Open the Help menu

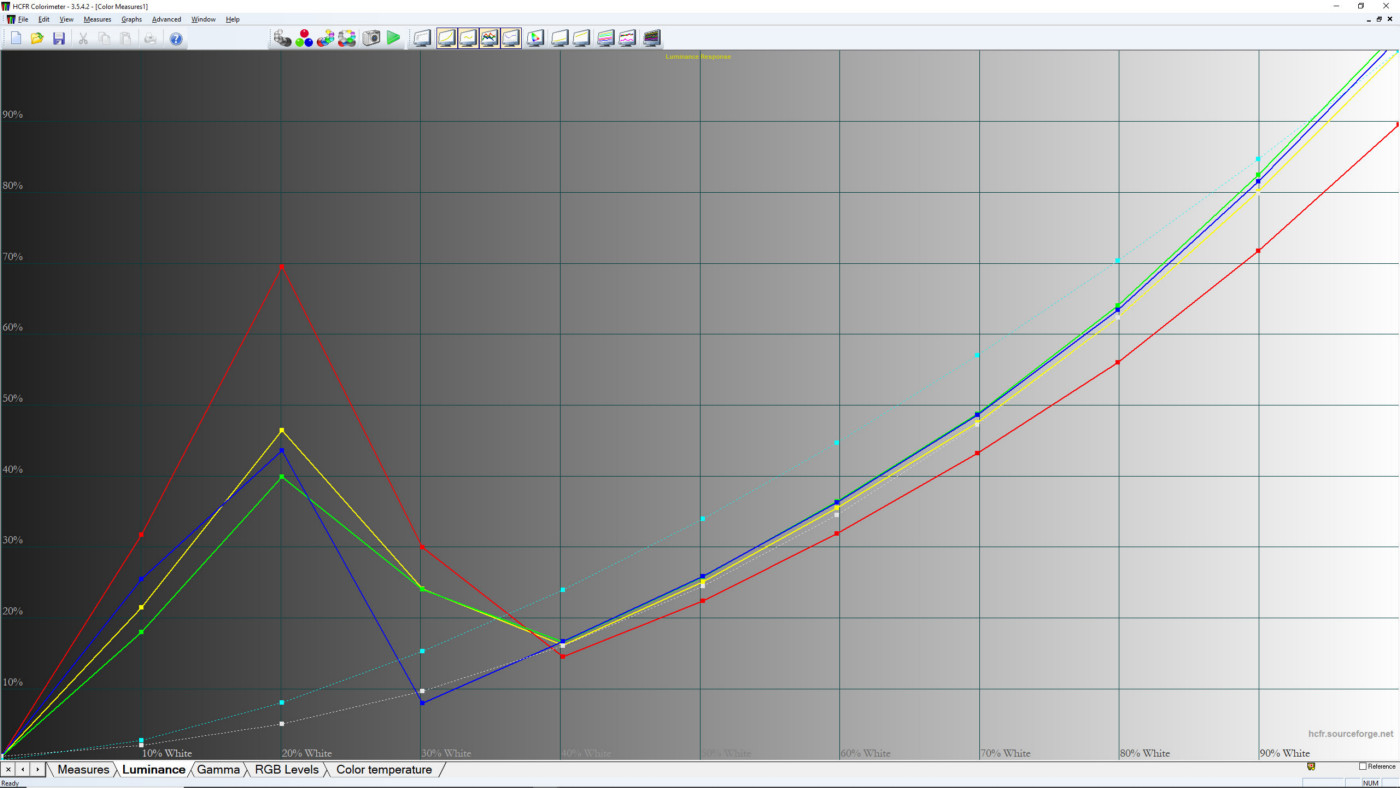point(233,19)
